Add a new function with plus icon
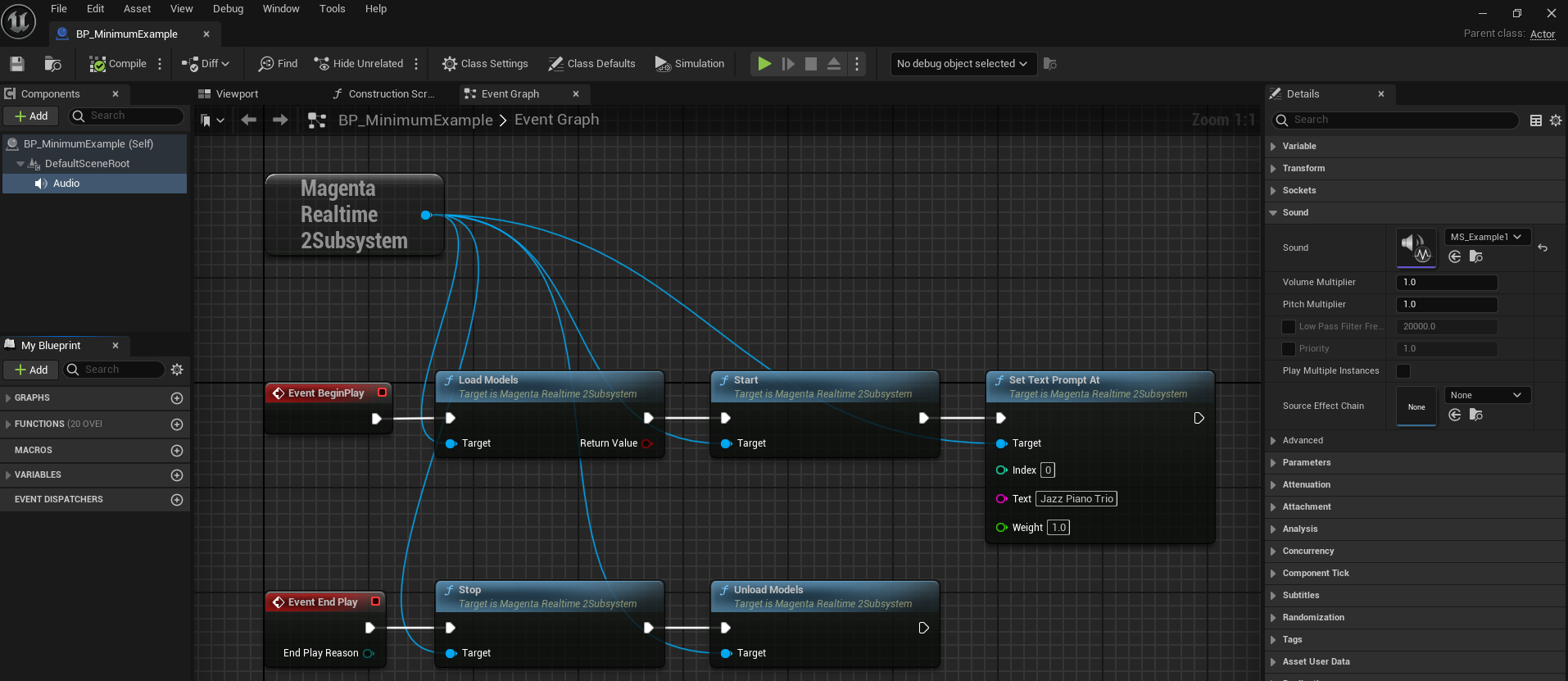 pos(177,424)
